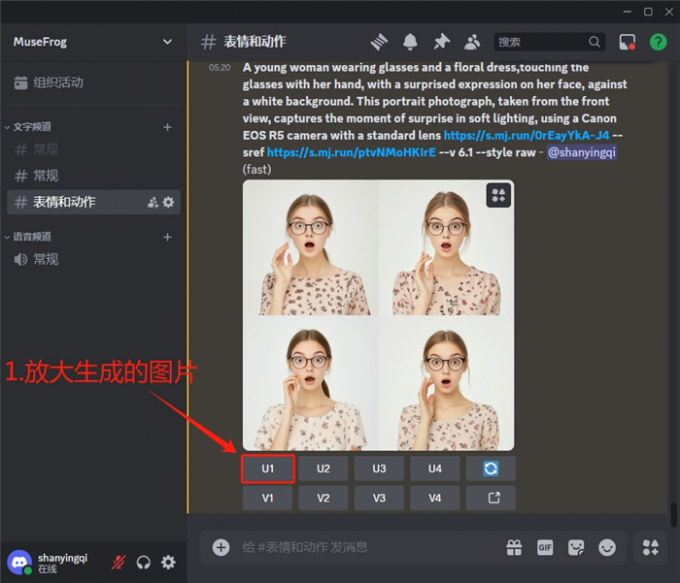Join the 常规 voice channel
This screenshot has height=583, width=680.
93,259
